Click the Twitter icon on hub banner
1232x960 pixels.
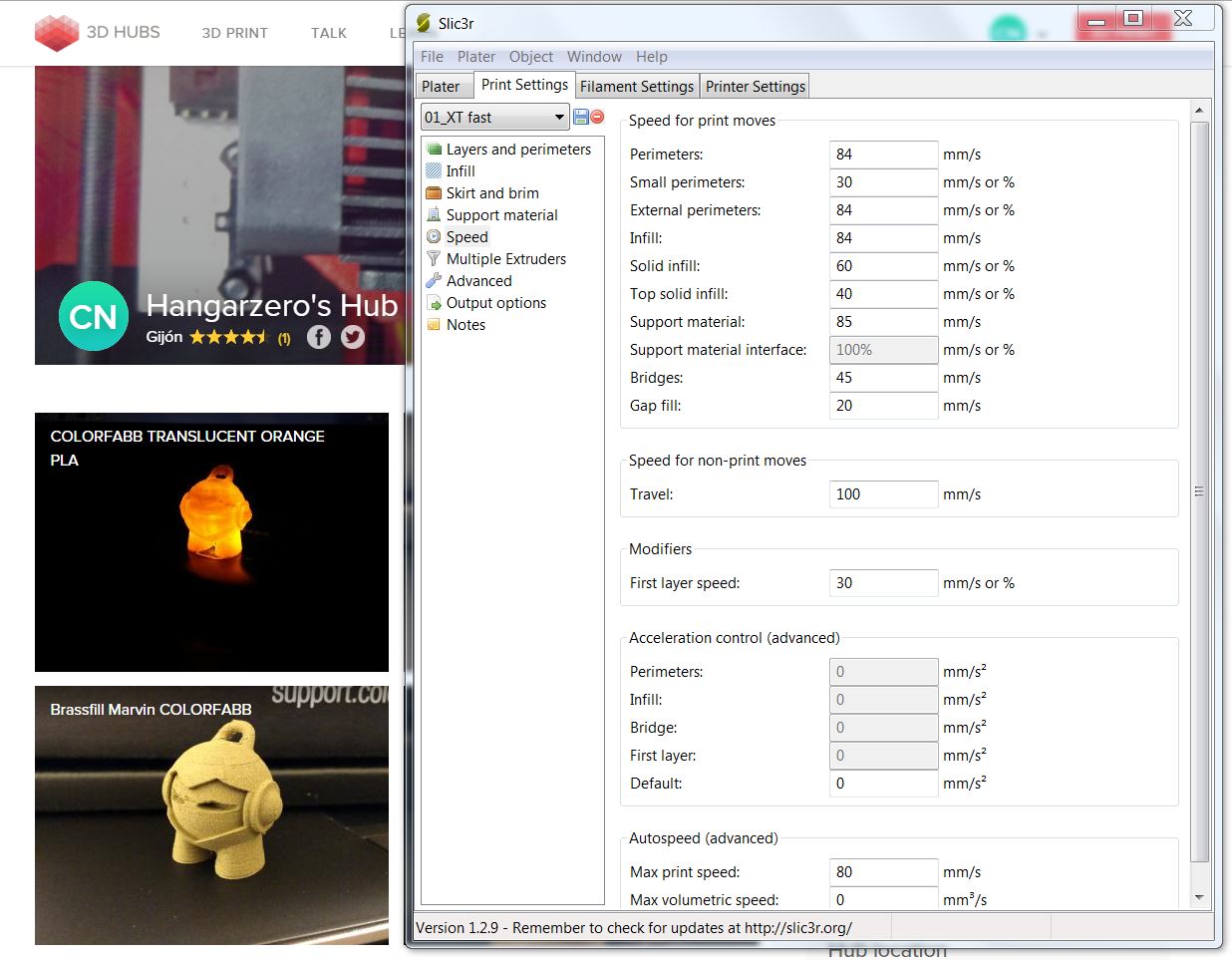coord(353,337)
